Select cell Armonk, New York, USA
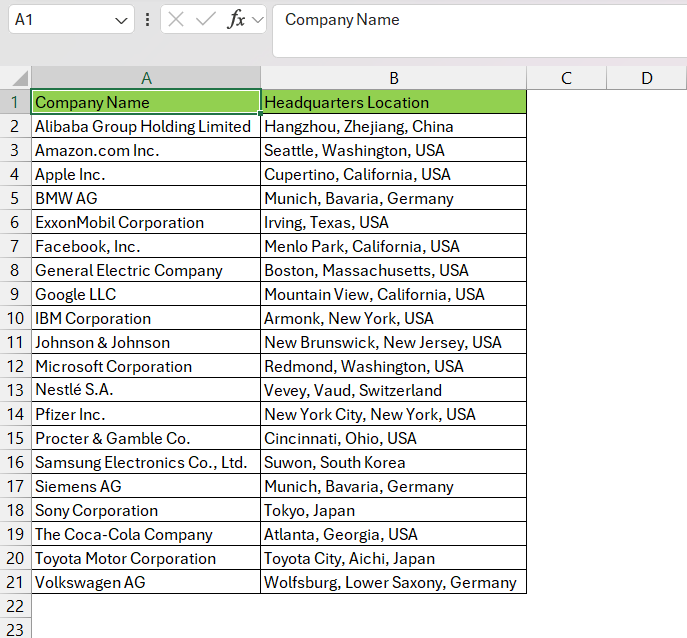Viewport: 687px width, 638px height. (x=393, y=318)
